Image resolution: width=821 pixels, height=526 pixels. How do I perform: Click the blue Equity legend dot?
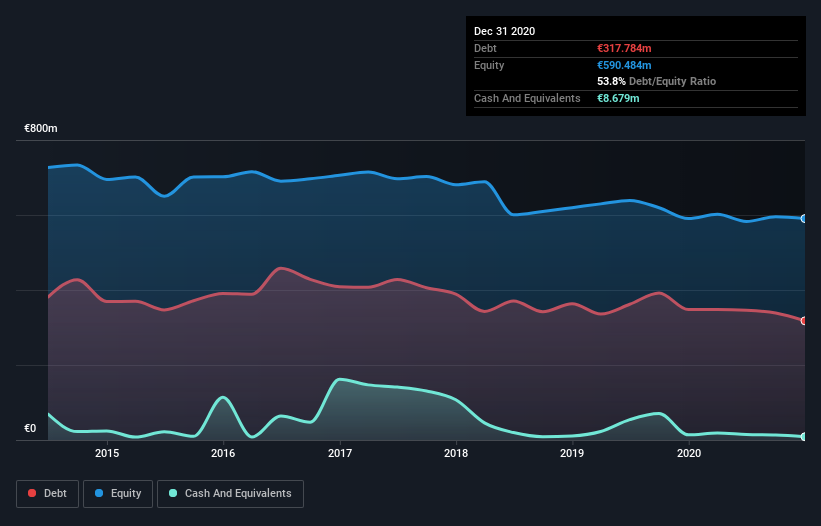pyautogui.click(x=99, y=493)
